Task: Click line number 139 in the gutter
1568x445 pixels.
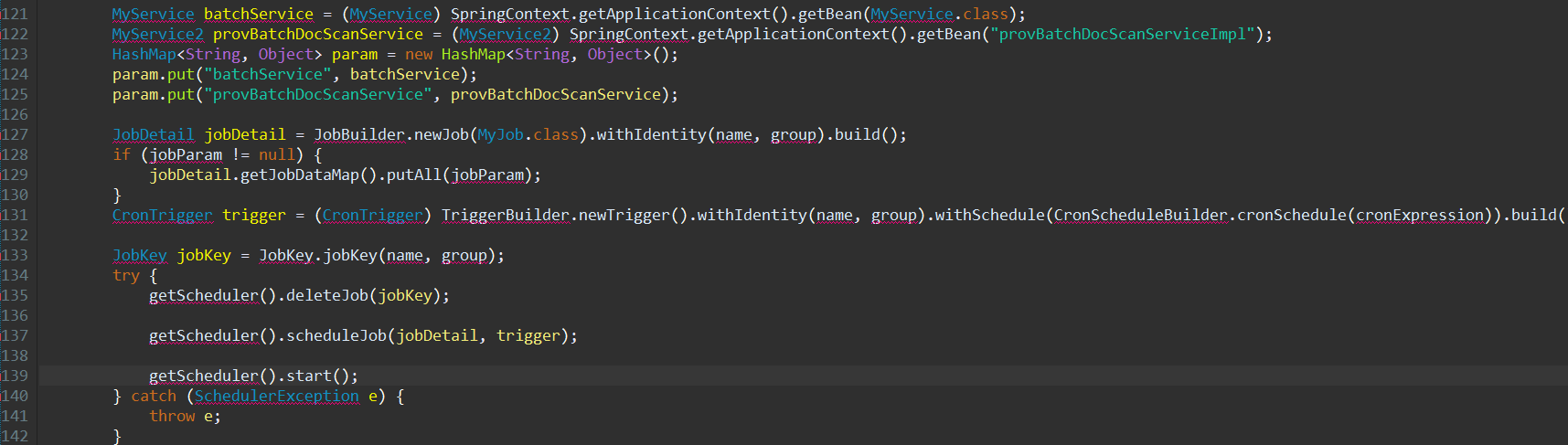Action: tap(15, 376)
